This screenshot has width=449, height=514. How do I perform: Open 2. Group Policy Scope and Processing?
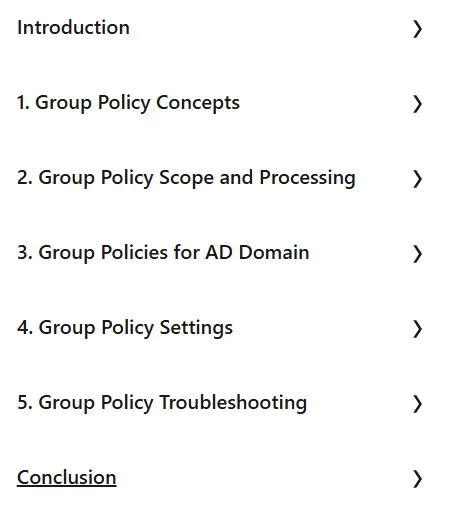click(x=186, y=178)
